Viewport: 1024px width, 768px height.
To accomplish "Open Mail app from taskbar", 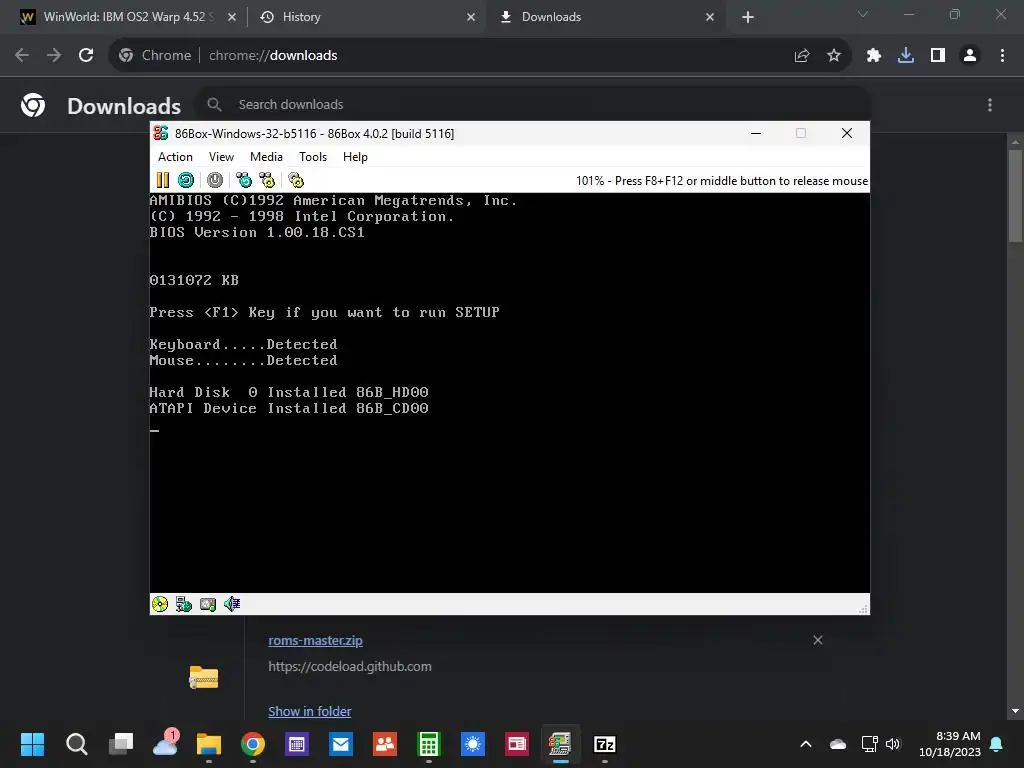I will (341, 744).
